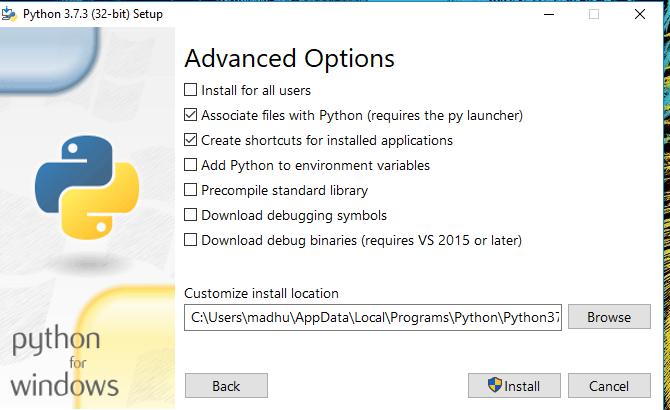Check Add Python to environment variables

click(x=191, y=165)
